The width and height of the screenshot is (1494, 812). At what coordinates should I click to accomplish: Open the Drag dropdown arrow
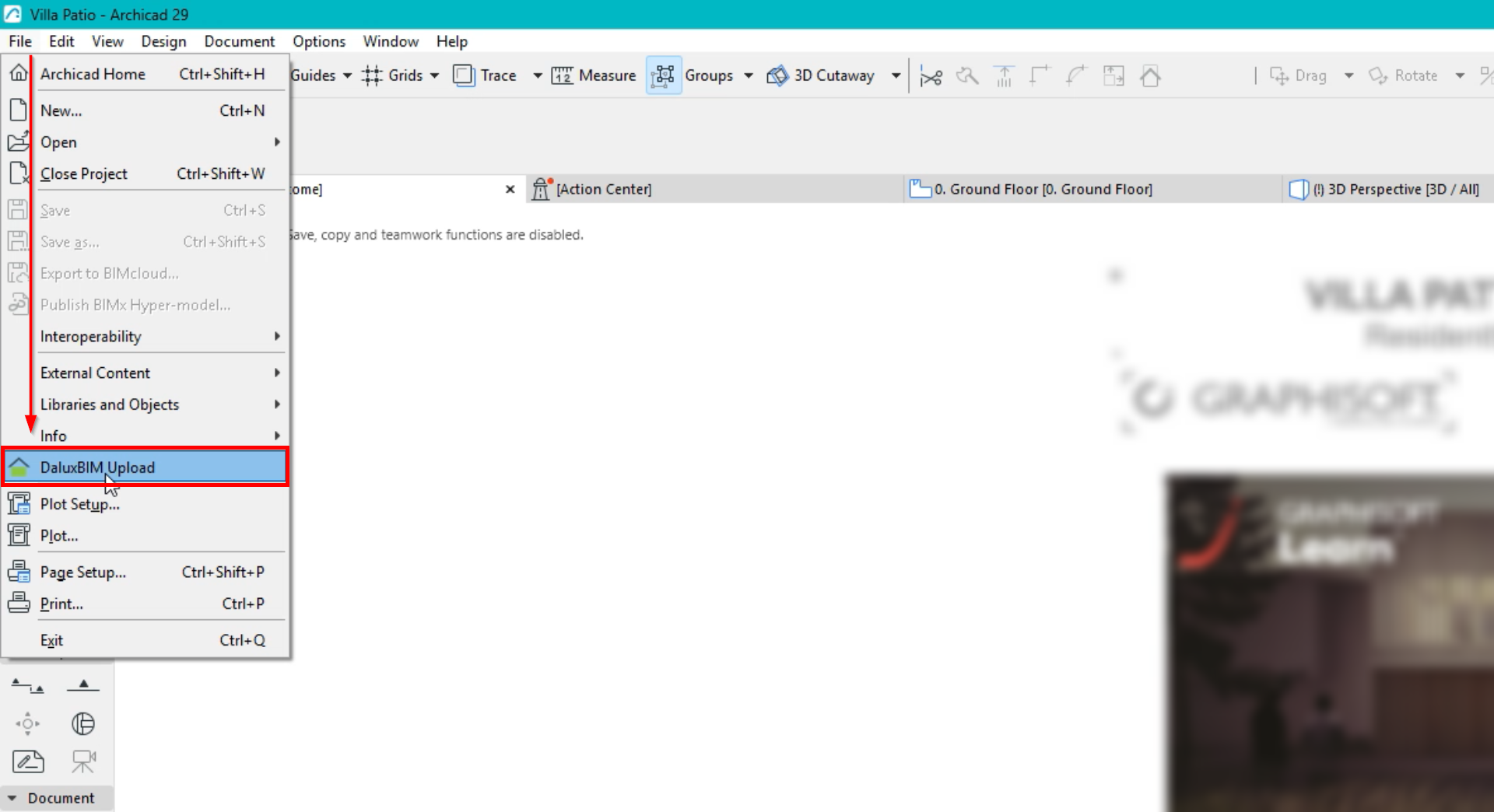[x=1349, y=75]
